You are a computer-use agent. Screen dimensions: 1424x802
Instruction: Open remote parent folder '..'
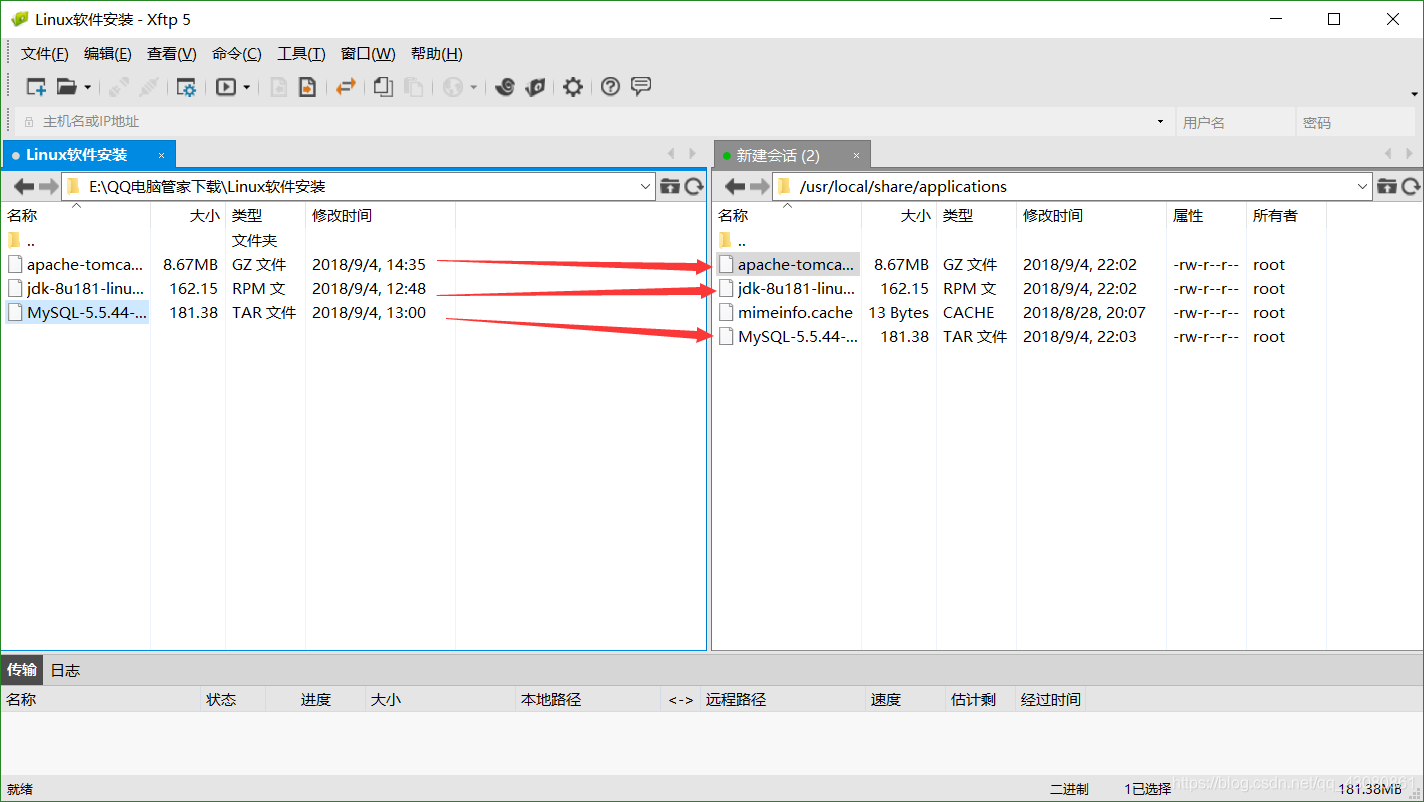tap(733, 241)
